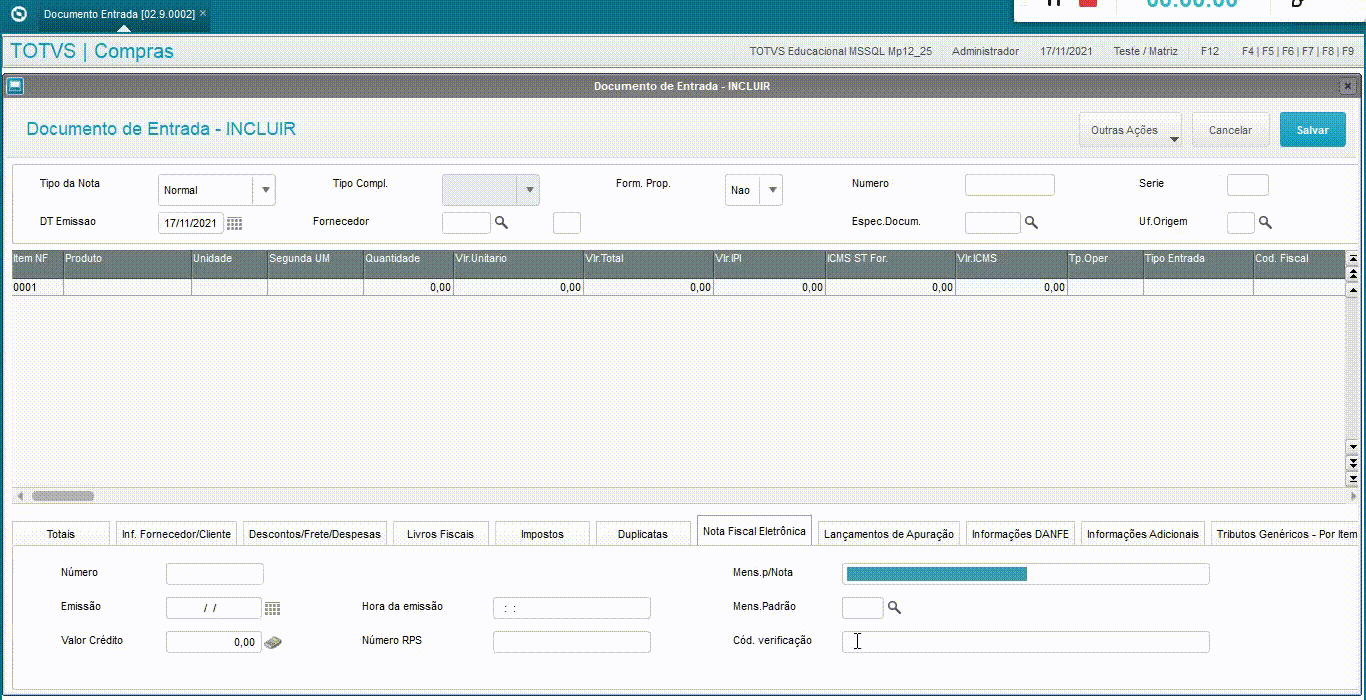Search Fornecedor with the magnifier icon
The width and height of the screenshot is (1366, 700).
coord(501,222)
